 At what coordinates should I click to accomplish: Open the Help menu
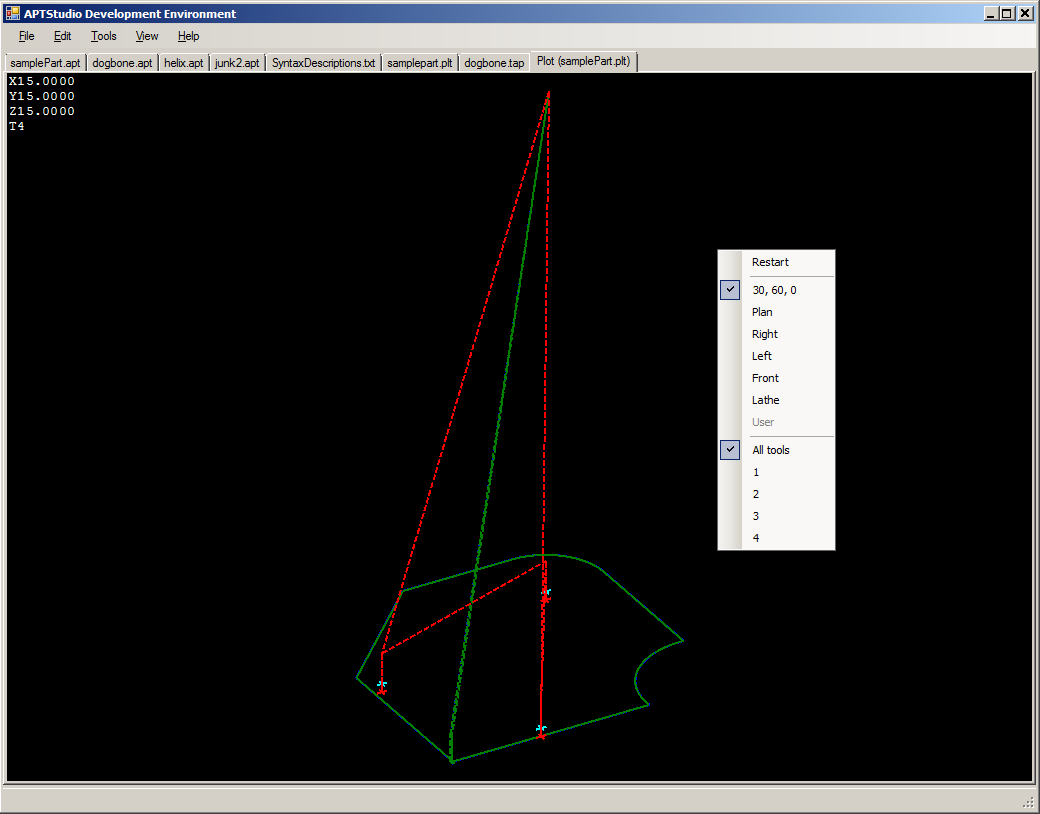[188, 36]
